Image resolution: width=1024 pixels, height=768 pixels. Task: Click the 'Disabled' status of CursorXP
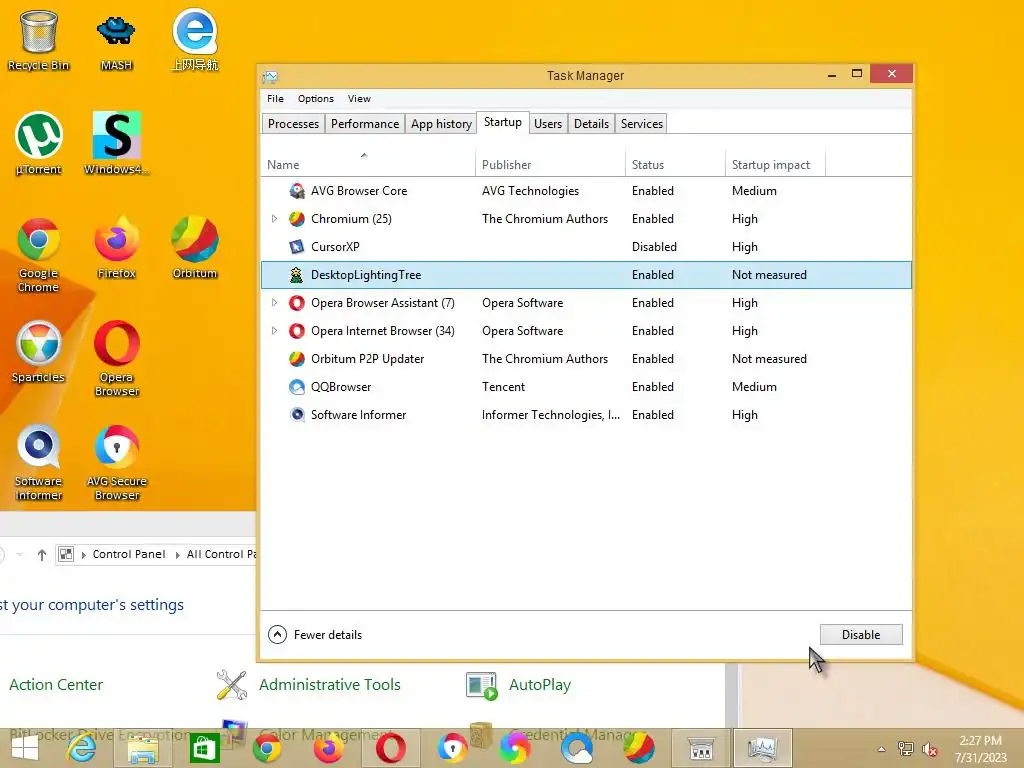[654, 247]
